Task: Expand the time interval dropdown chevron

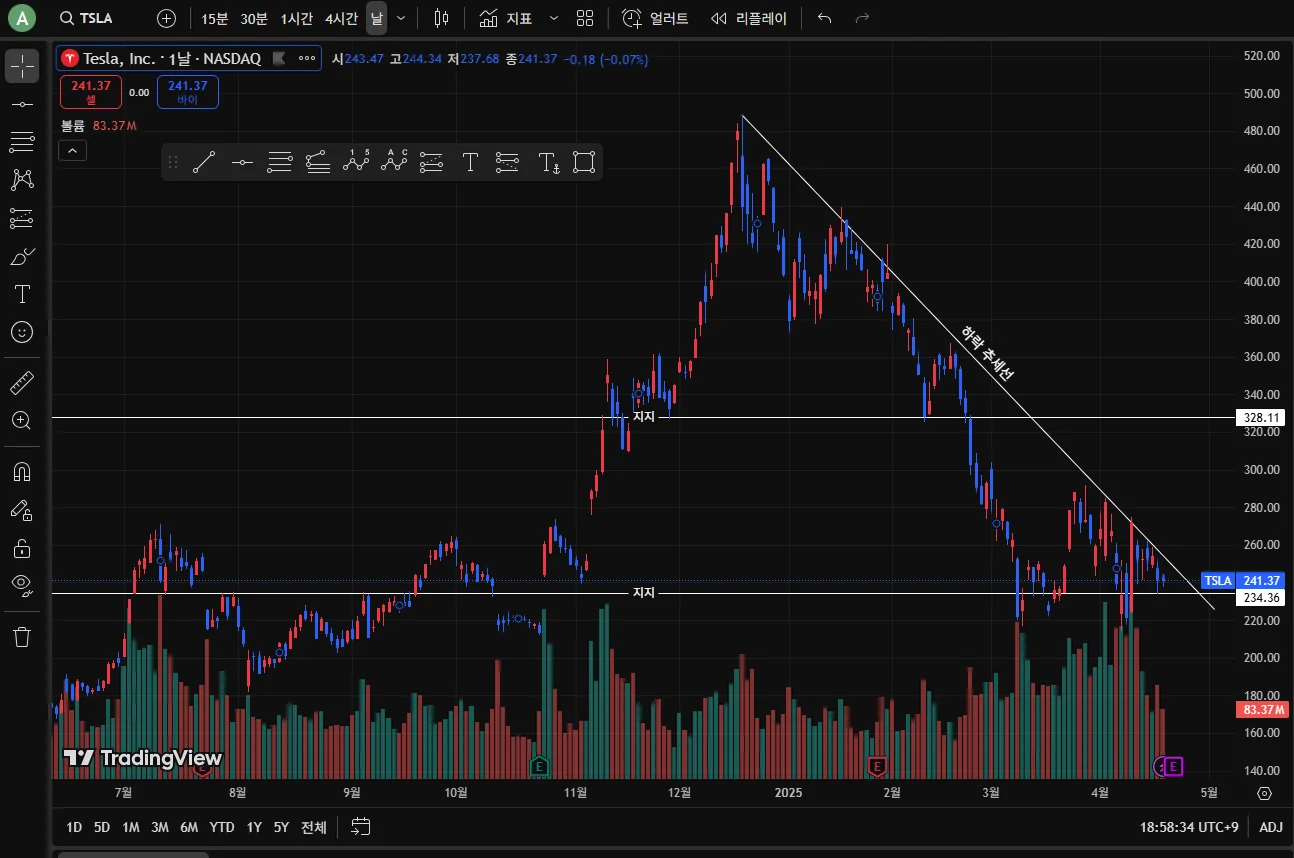Action: pos(401,18)
